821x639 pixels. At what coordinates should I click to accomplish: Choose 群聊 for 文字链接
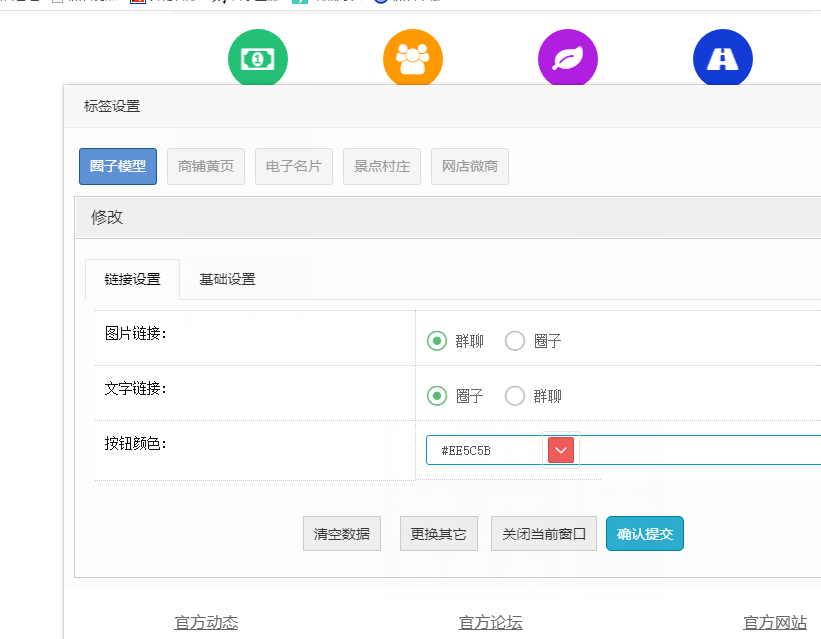pyautogui.click(x=515, y=396)
